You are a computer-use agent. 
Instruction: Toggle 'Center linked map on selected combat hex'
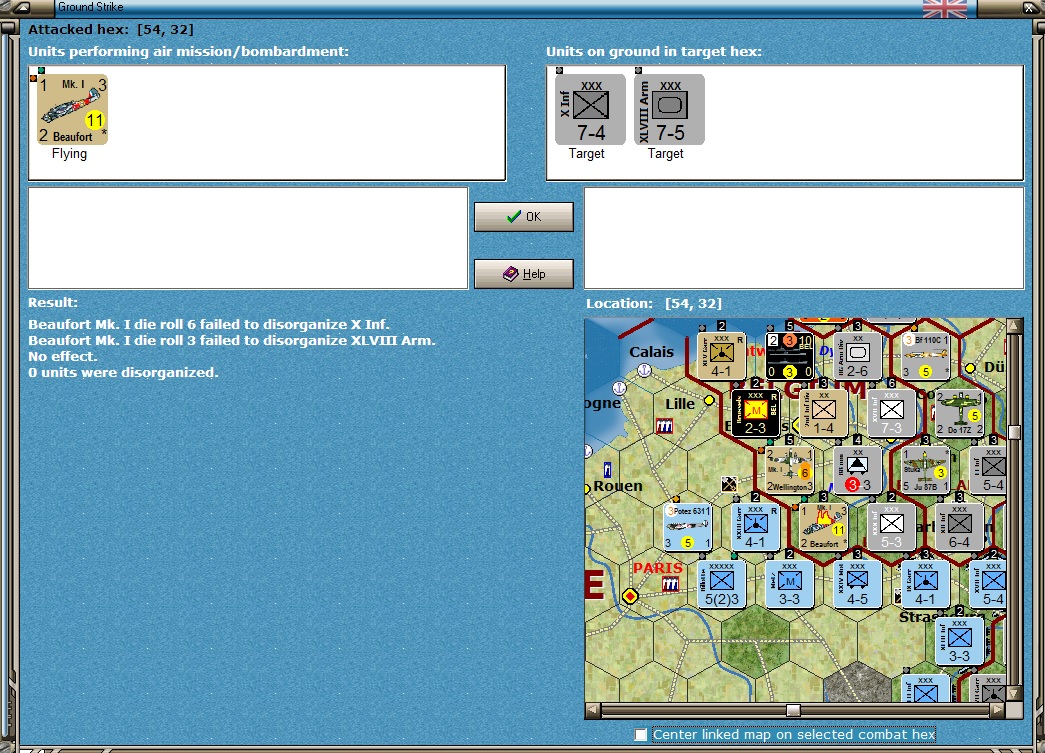tap(641, 734)
